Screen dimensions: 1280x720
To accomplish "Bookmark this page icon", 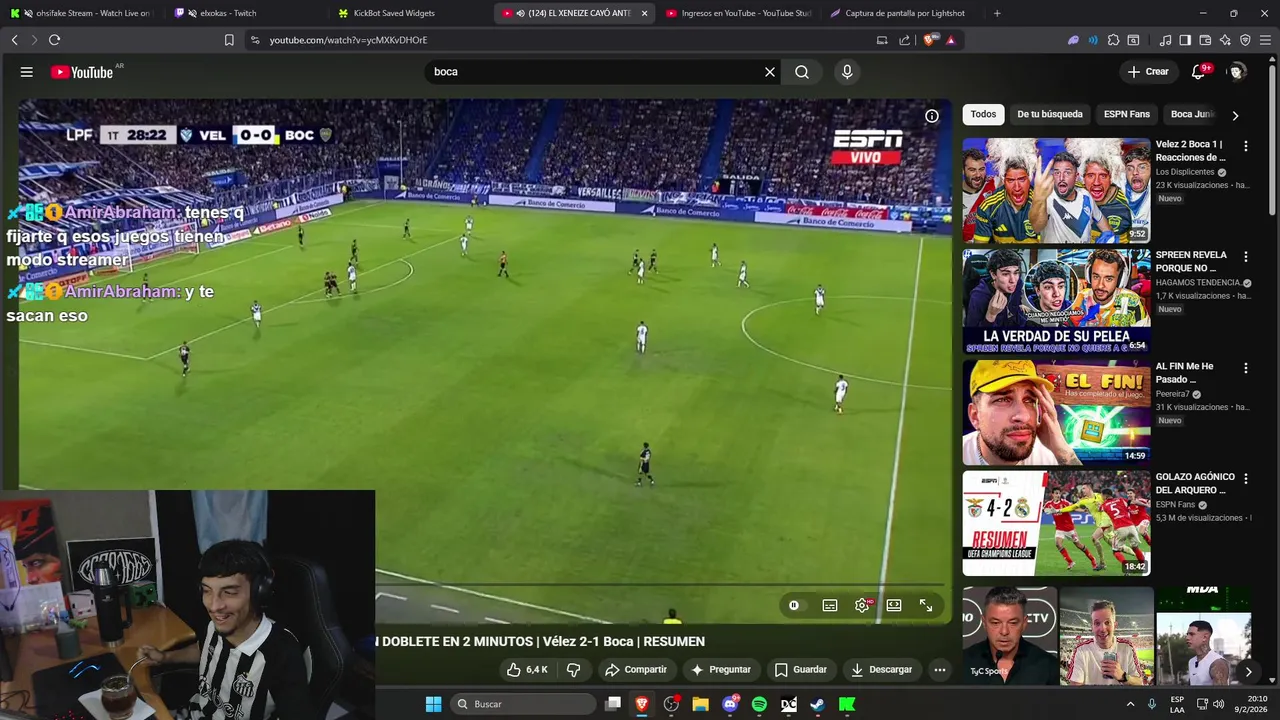I will pos(229,40).
